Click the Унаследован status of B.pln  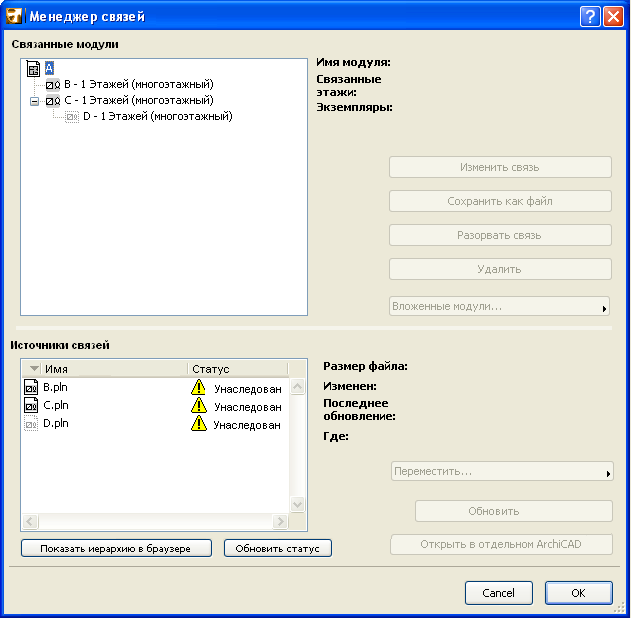(x=247, y=389)
